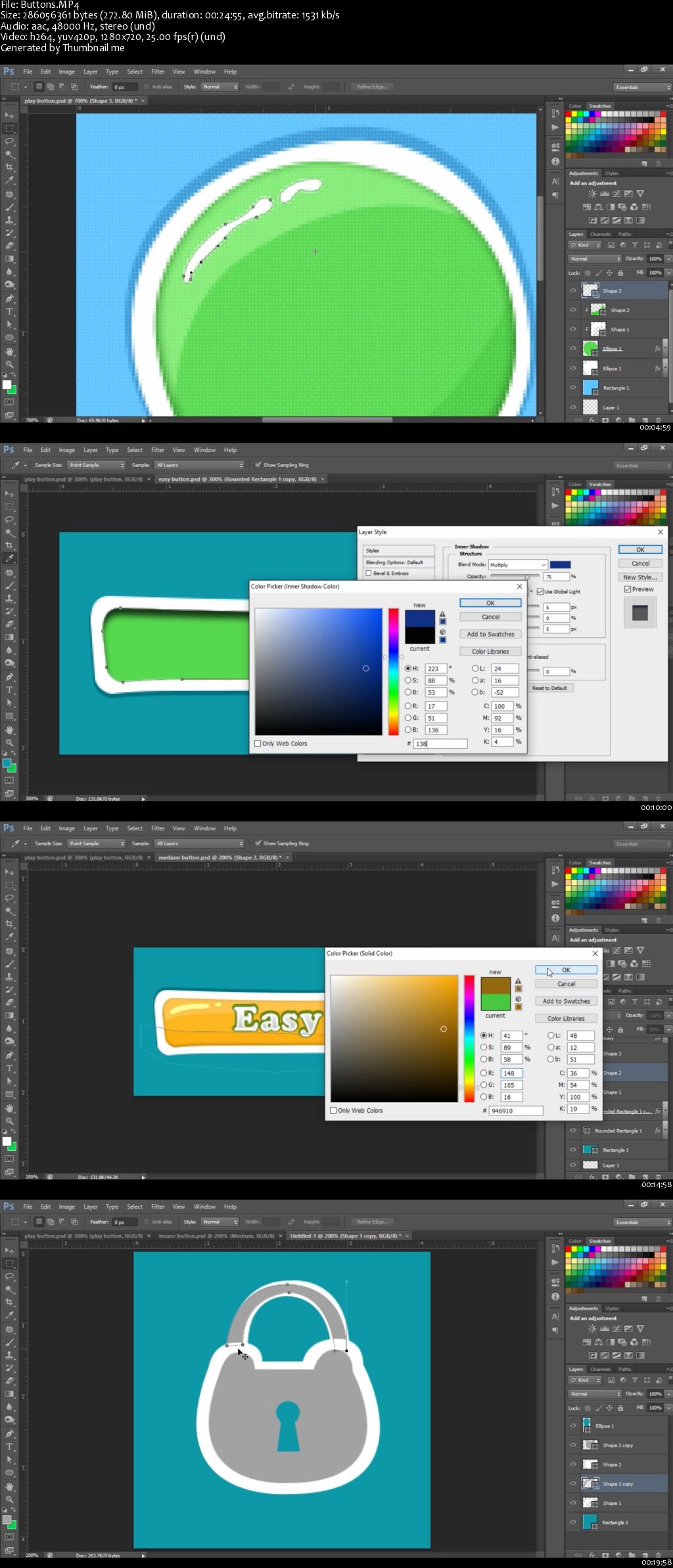
Task: Toggle the Use Global Light checkbox
Action: 540,591
